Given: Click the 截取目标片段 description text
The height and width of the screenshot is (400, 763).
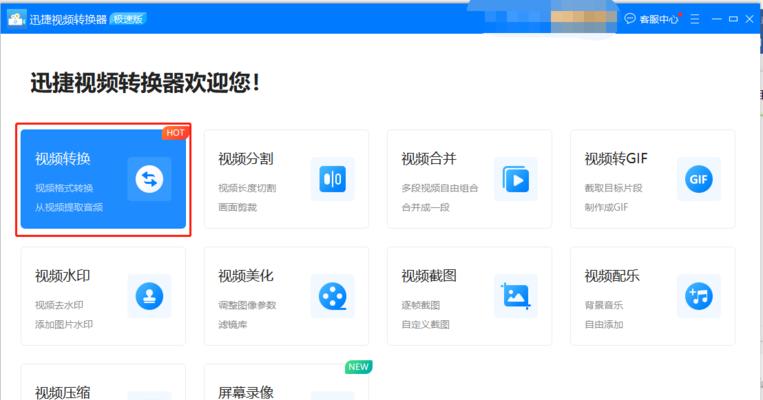Looking at the screenshot, I should (x=614, y=188).
